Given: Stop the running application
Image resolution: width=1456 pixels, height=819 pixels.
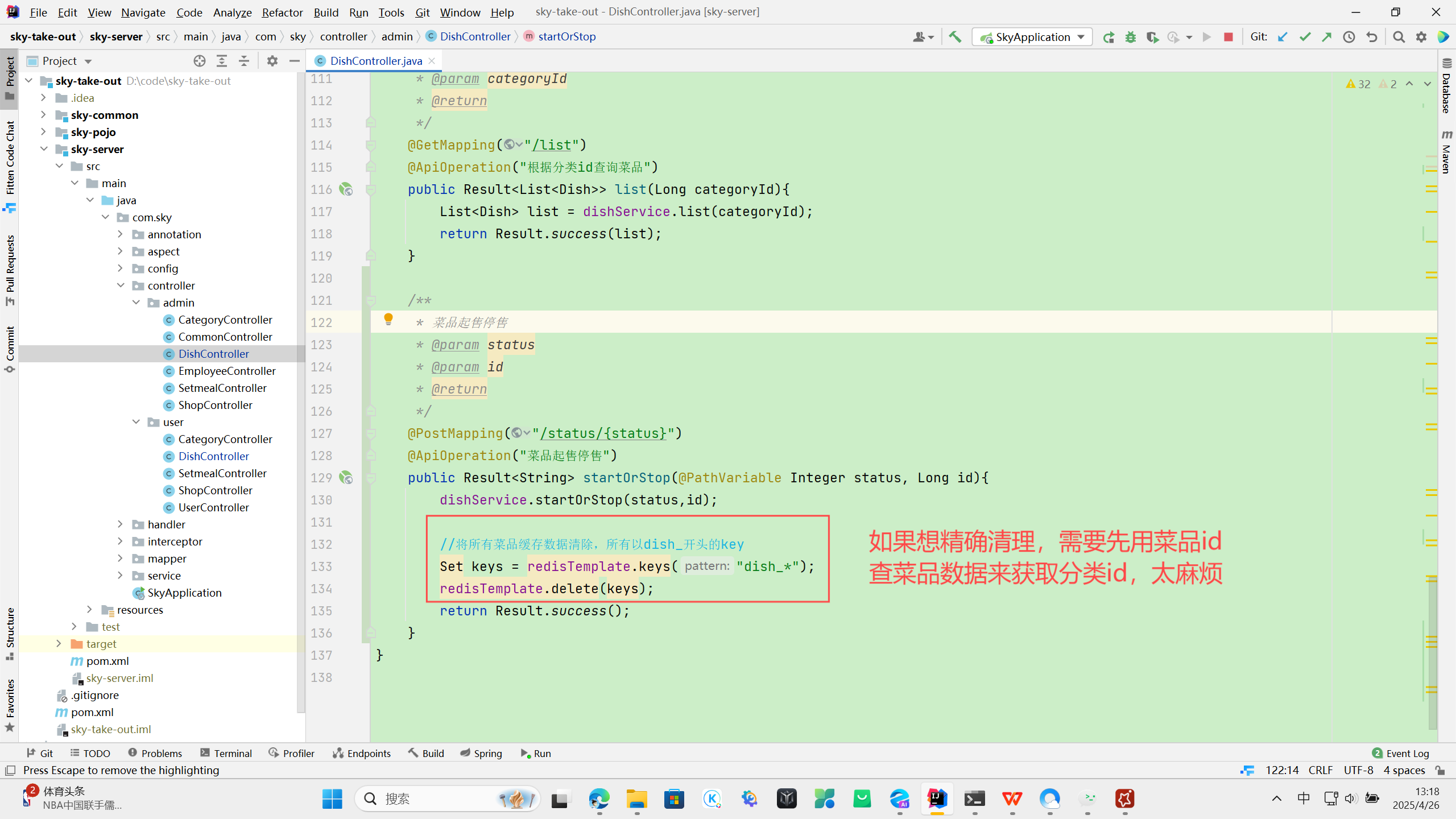Looking at the screenshot, I should coord(1228,37).
